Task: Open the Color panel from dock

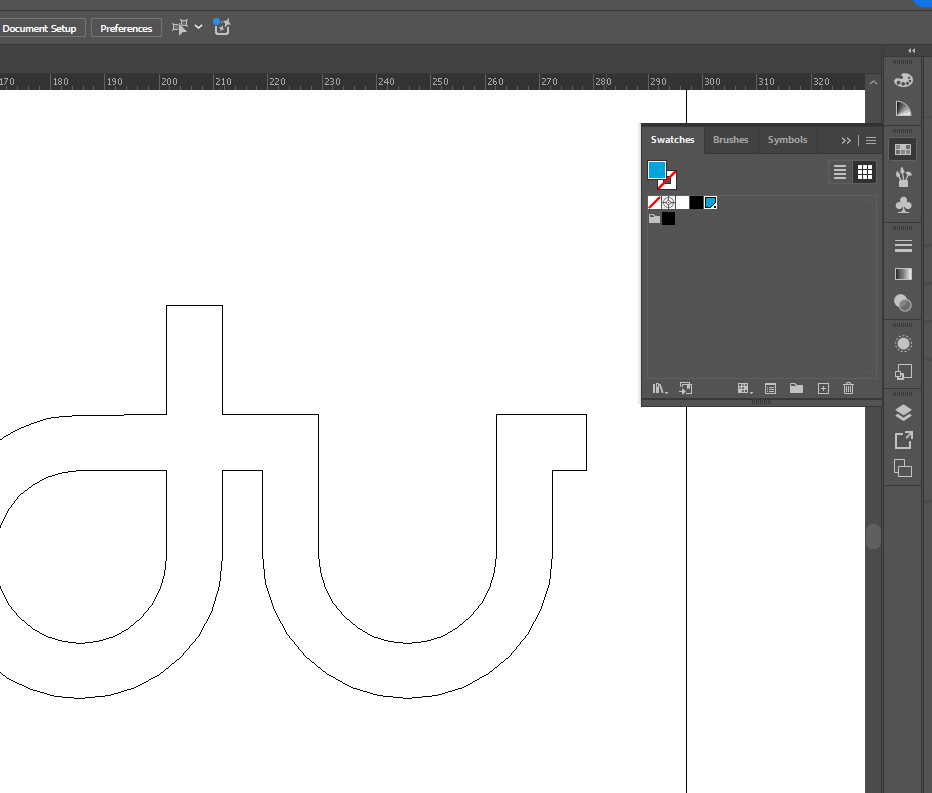Action: (x=903, y=80)
